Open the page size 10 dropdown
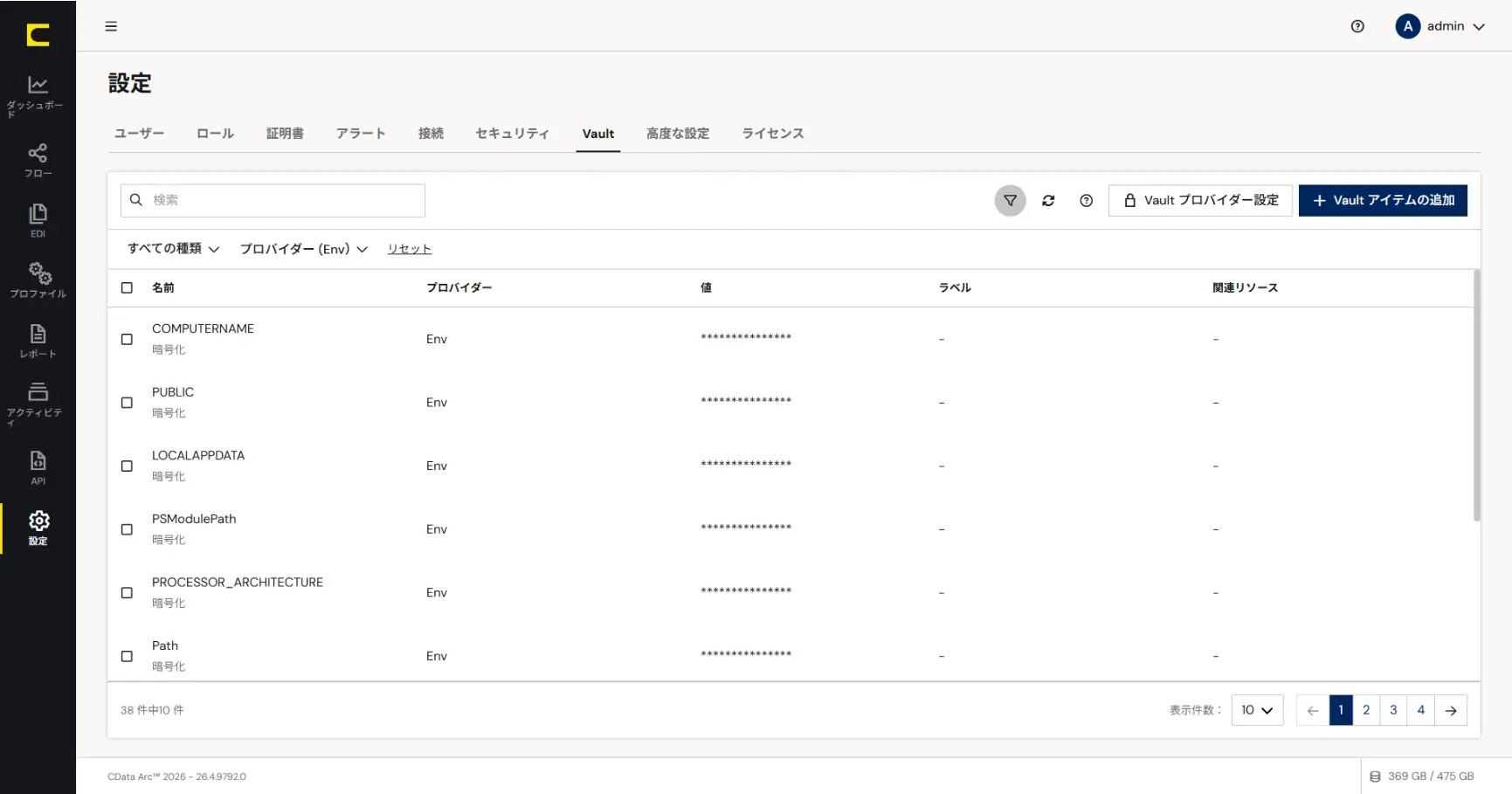This screenshot has height=794, width=1512. point(1257,710)
